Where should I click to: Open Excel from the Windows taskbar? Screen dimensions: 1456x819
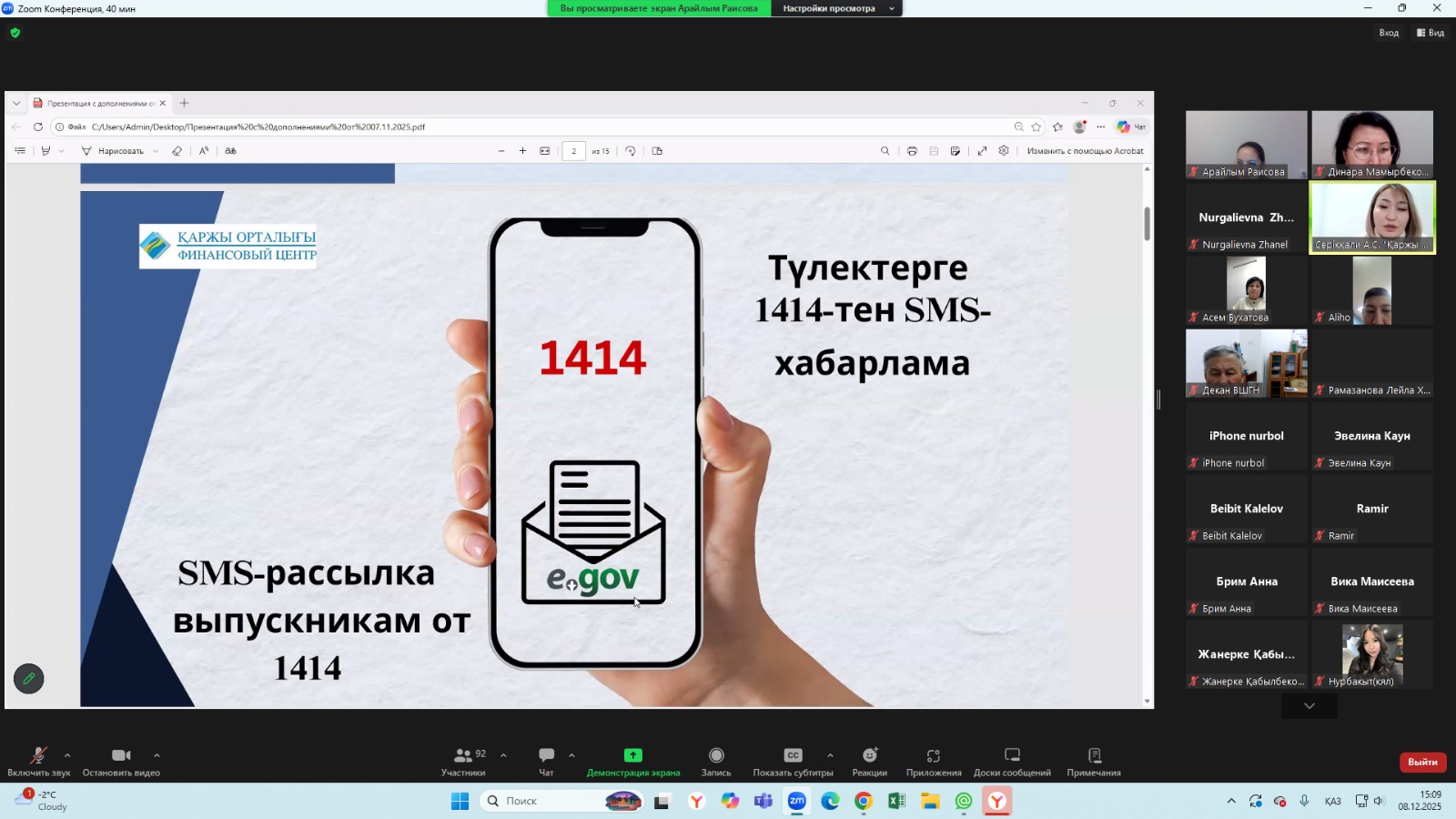point(896,801)
